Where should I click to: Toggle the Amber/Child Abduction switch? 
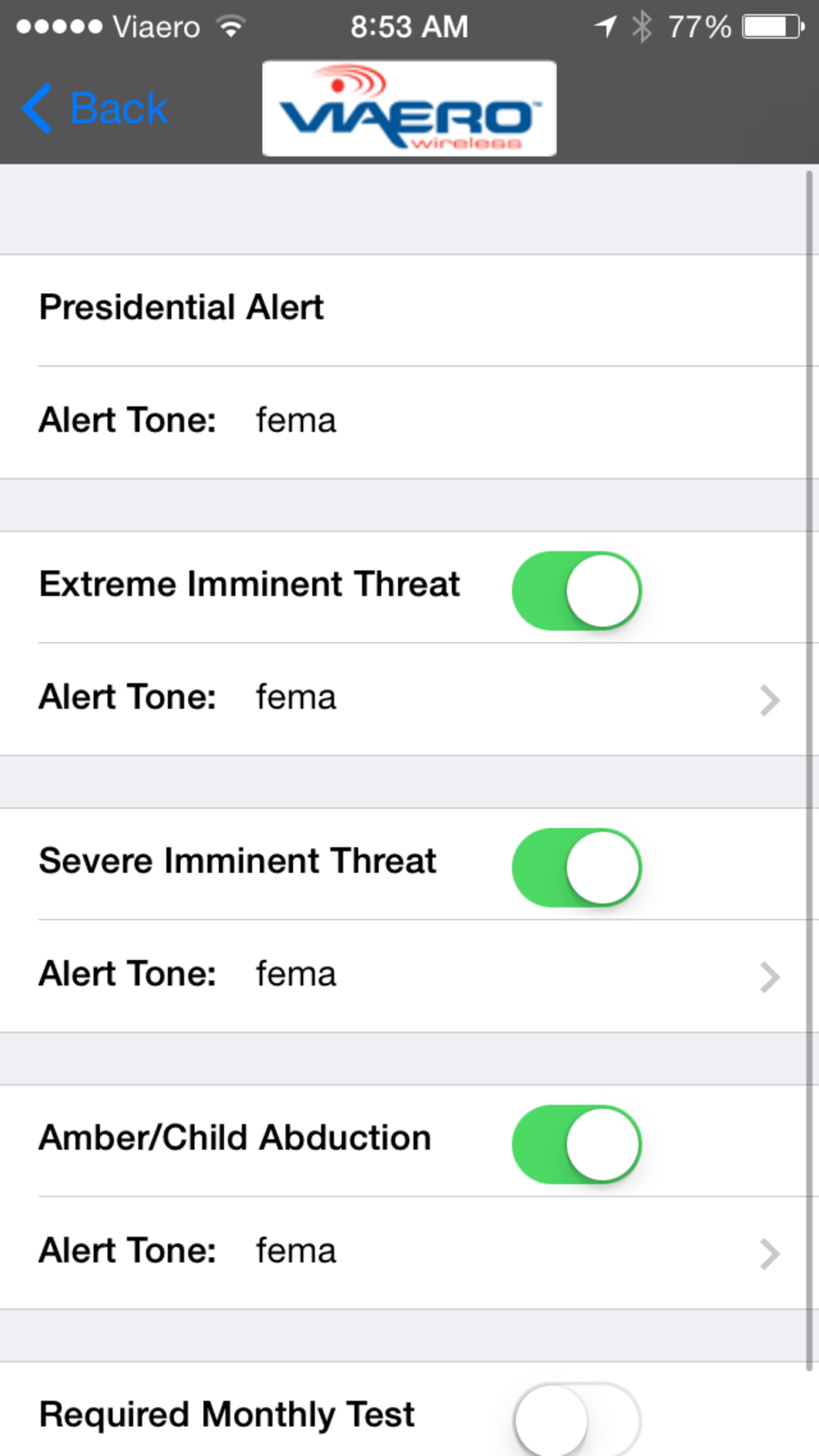[577, 1144]
